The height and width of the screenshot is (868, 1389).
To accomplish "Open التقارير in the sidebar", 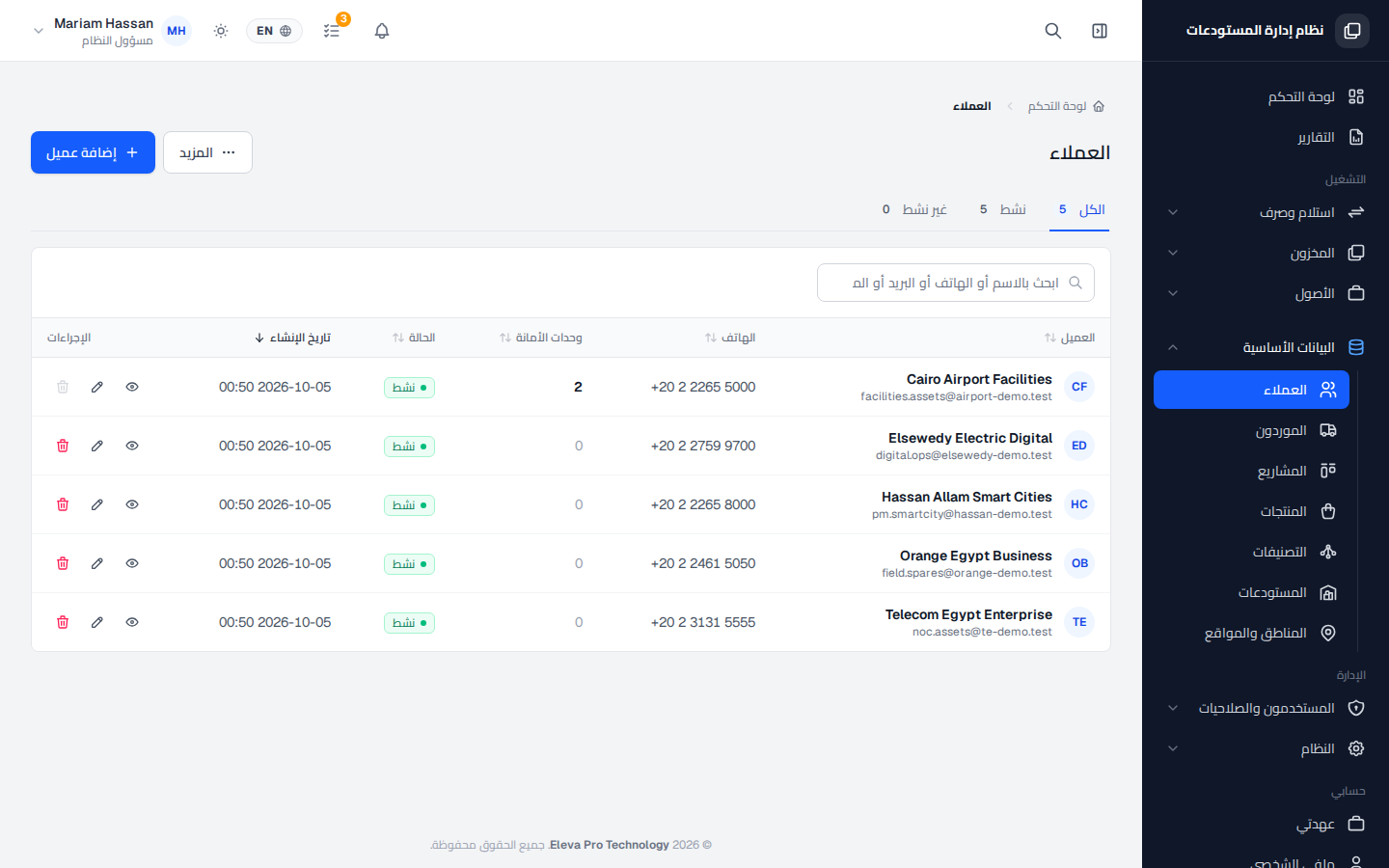I will click(x=1266, y=137).
